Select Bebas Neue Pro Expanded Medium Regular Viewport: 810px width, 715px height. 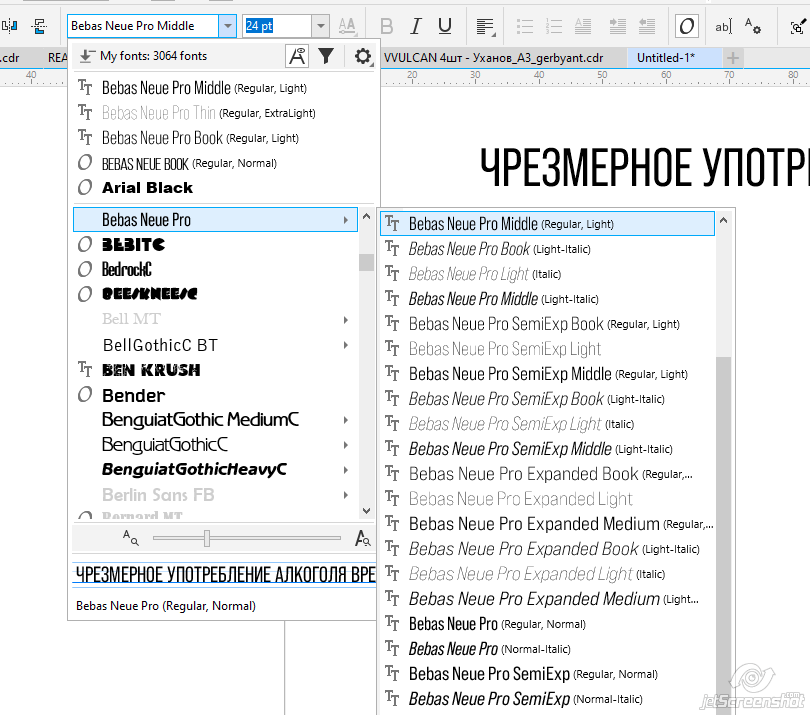(x=548, y=524)
